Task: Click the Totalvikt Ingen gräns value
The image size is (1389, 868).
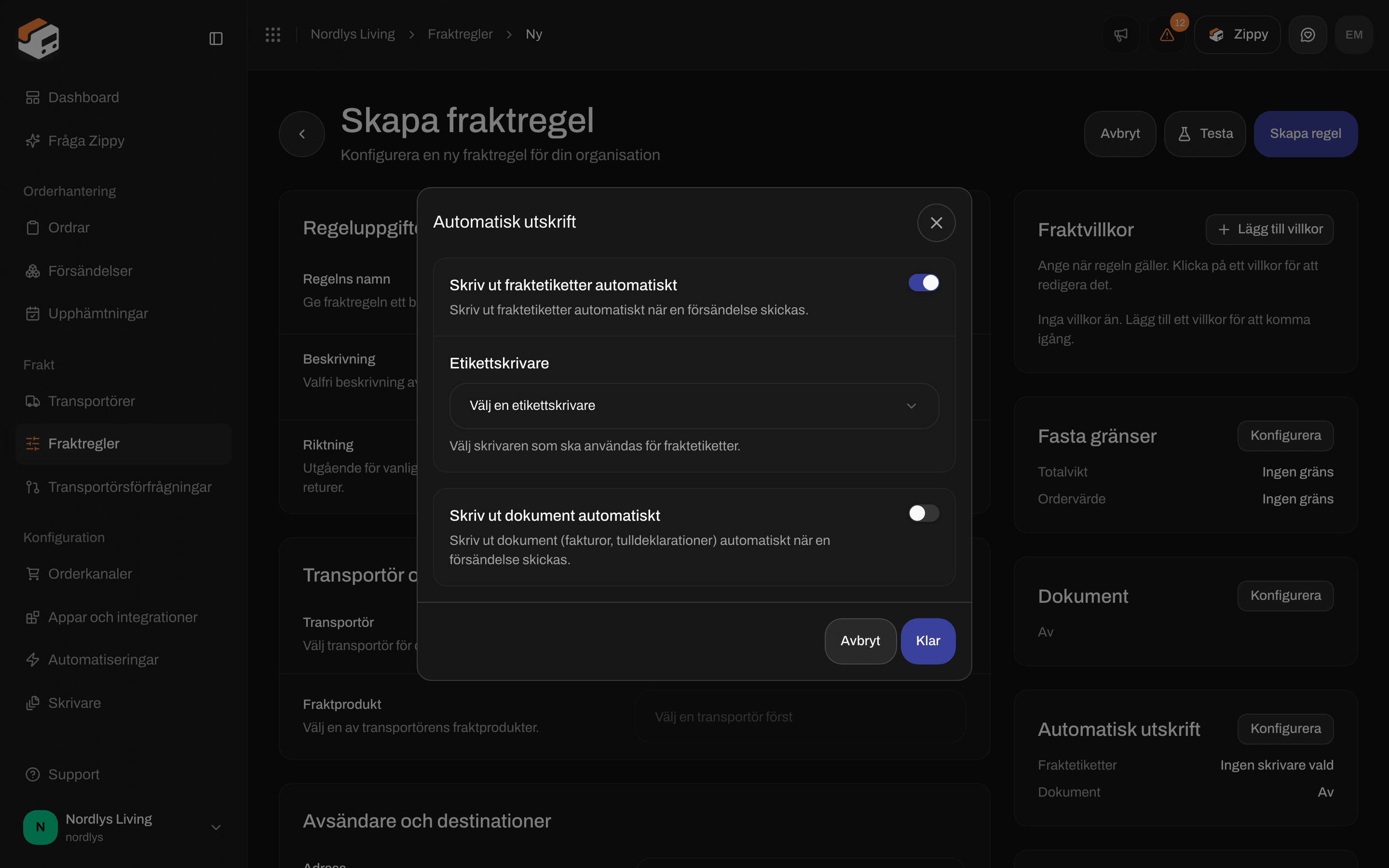Action: 1297,472
